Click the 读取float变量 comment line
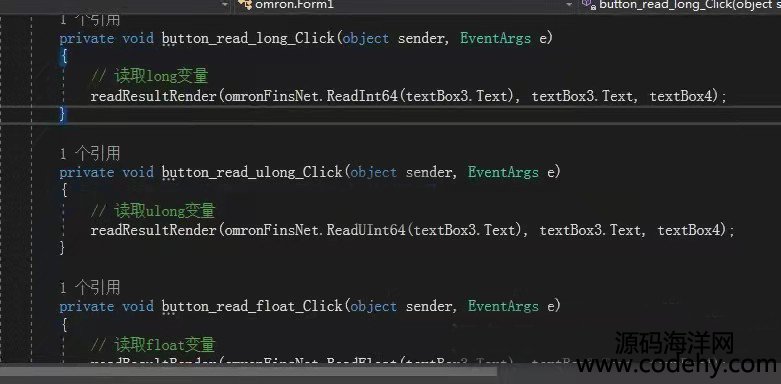Screen dimensions: 781x384 click(153, 344)
